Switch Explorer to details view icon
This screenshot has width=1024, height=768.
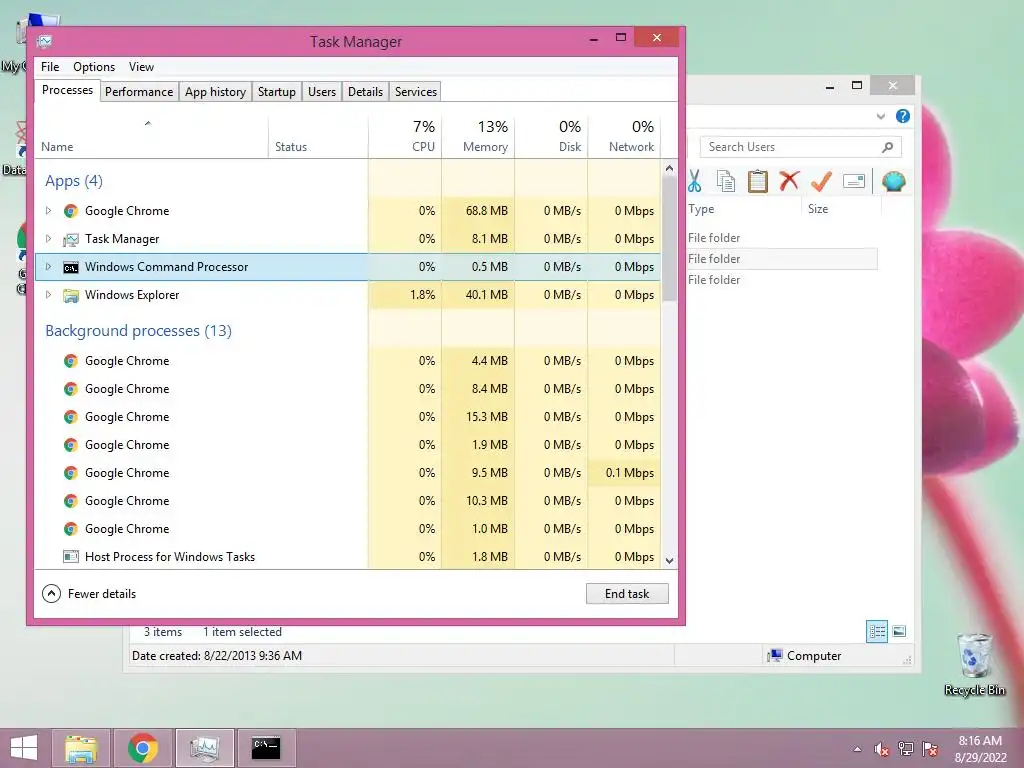[877, 631]
